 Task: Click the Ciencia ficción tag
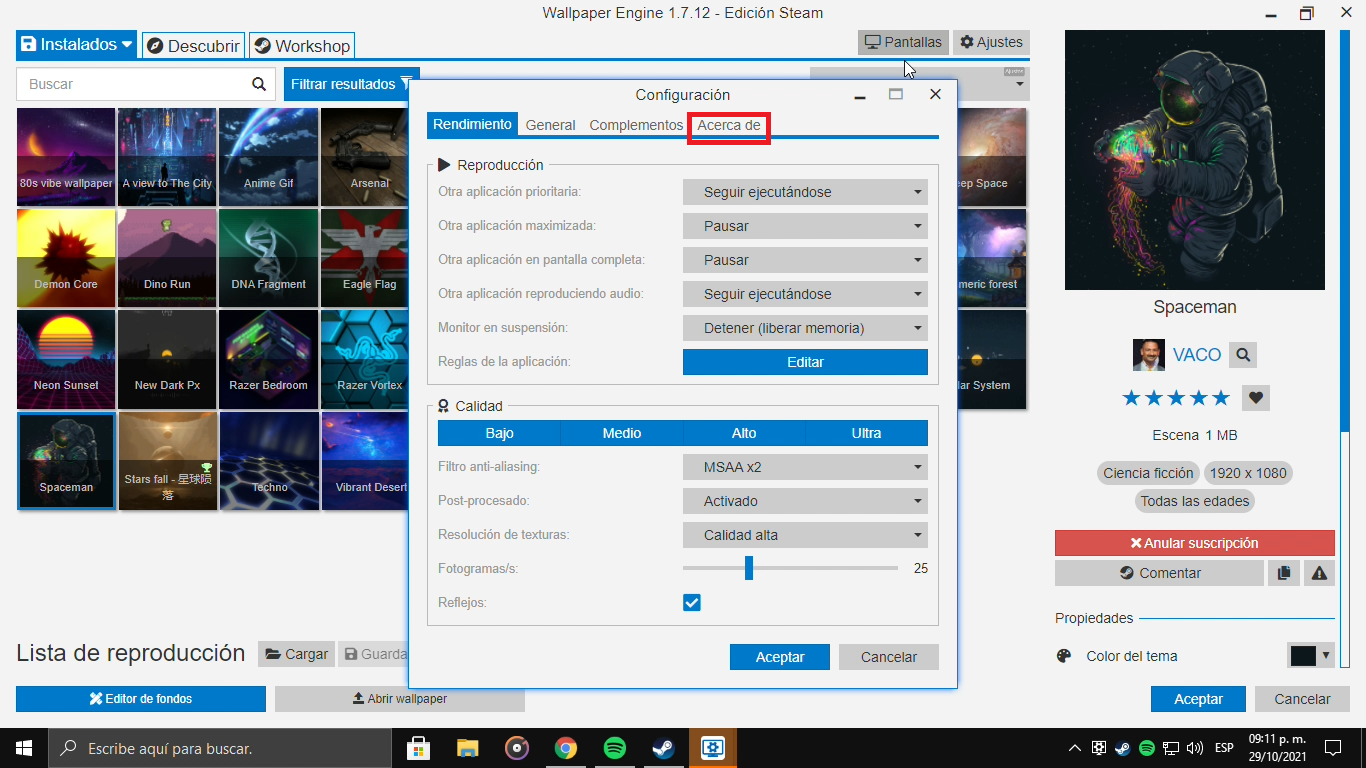click(x=1148, y=473)
